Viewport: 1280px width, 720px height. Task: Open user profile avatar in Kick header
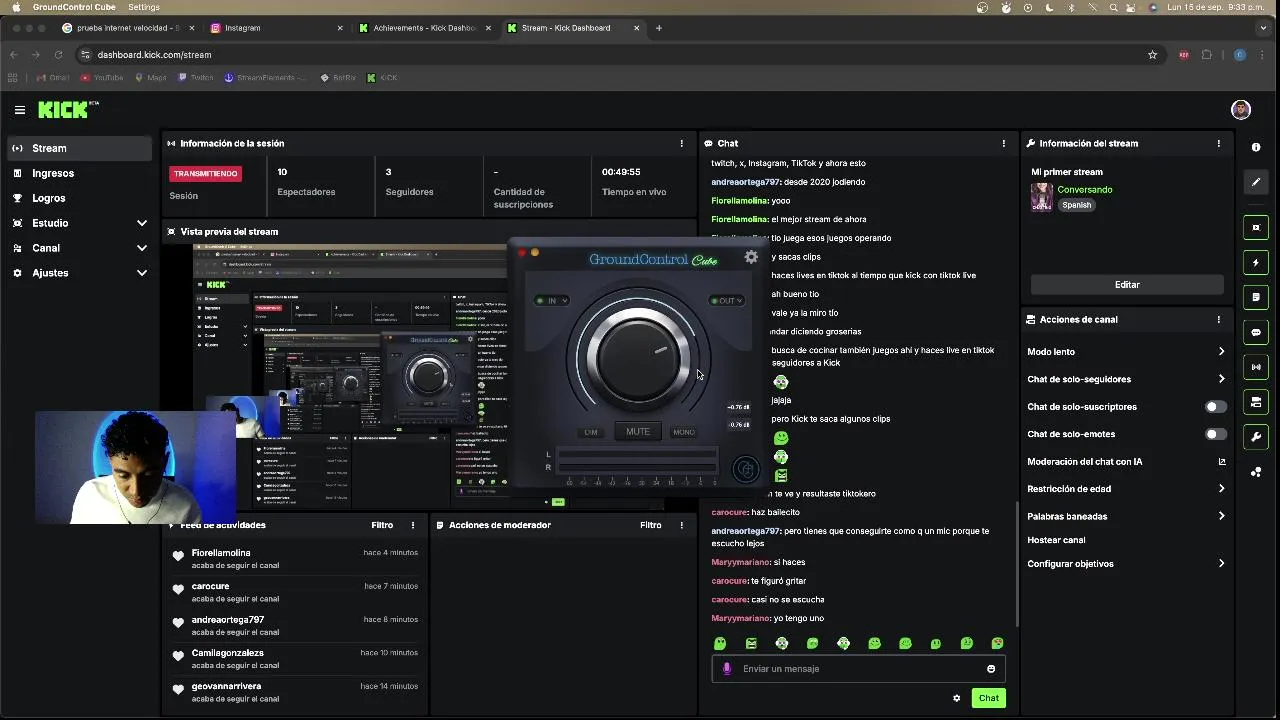[x=1241, y=110]
